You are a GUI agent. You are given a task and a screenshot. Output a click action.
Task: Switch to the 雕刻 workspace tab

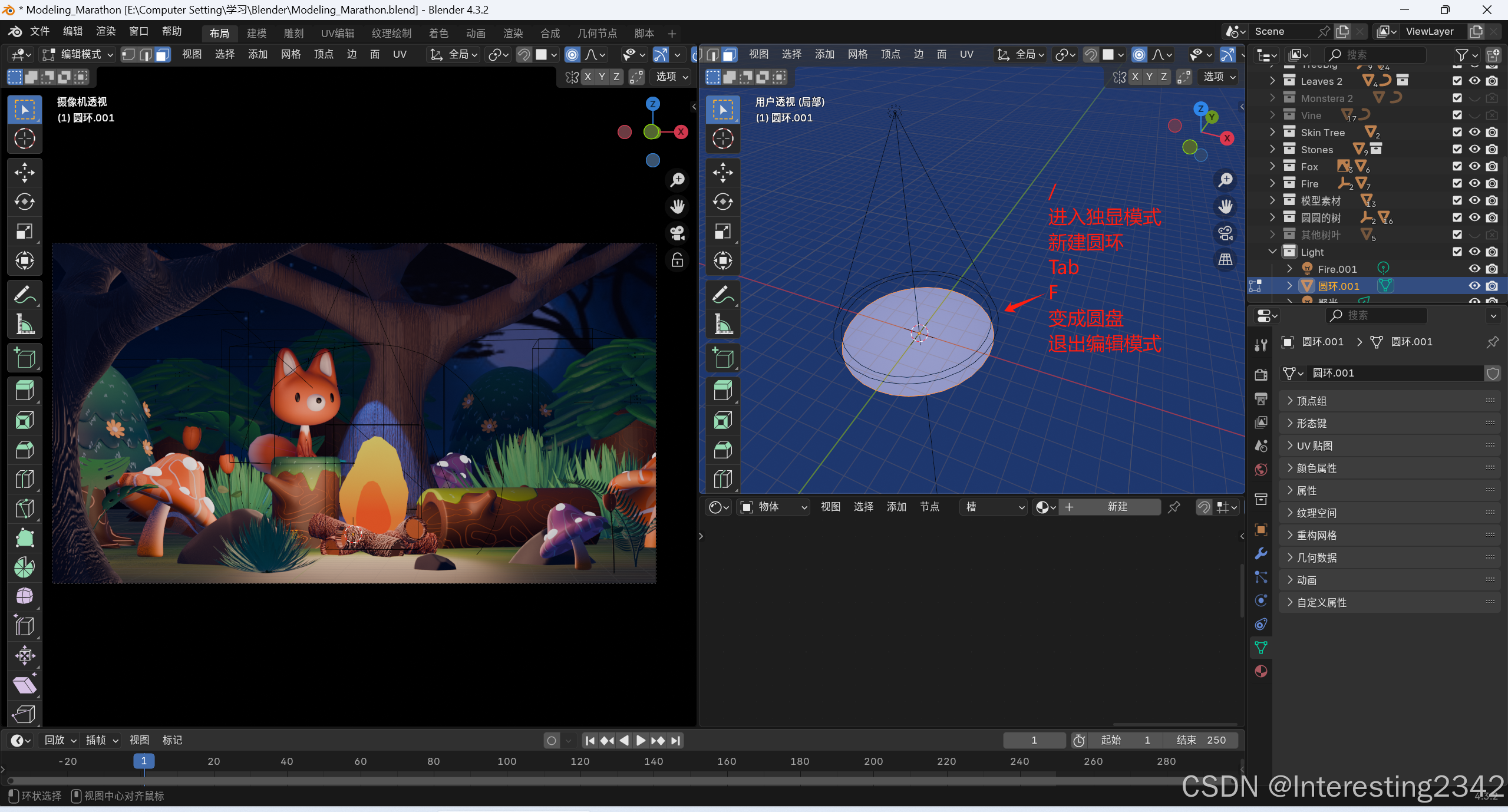pyautogui.click(x=293, y=34)
